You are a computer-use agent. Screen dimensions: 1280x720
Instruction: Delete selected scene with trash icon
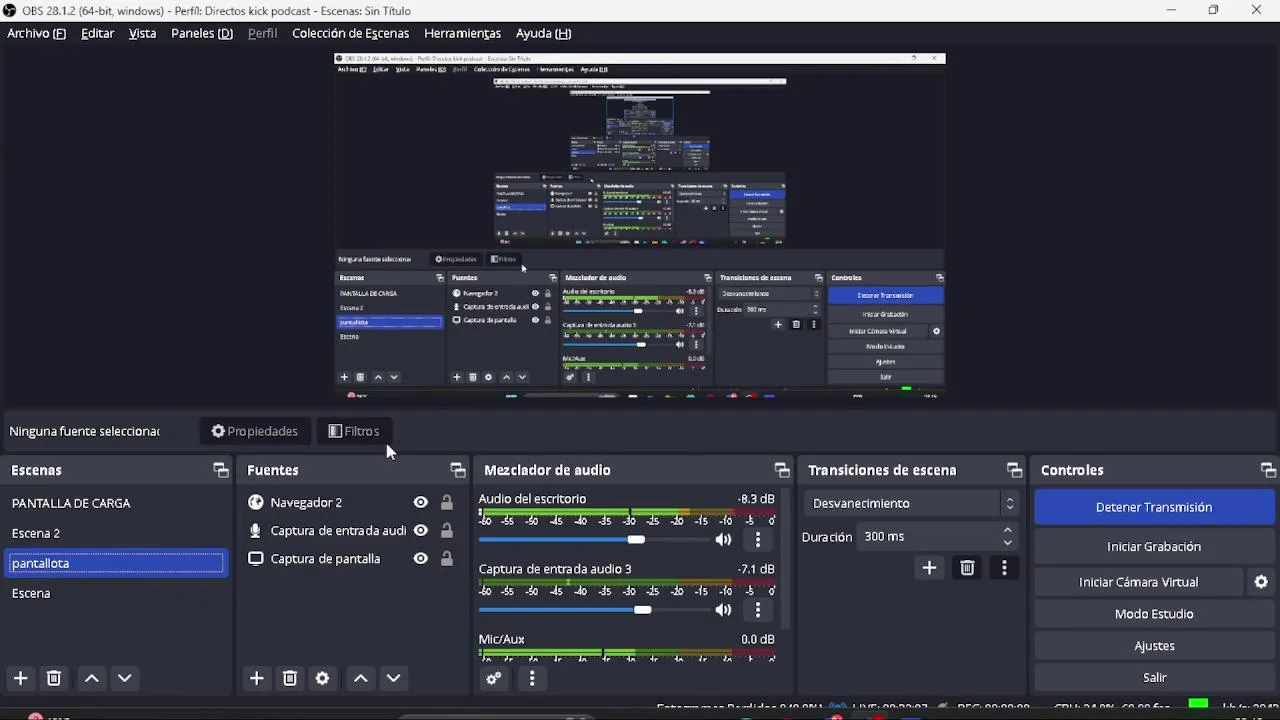(x=54, y=678)
